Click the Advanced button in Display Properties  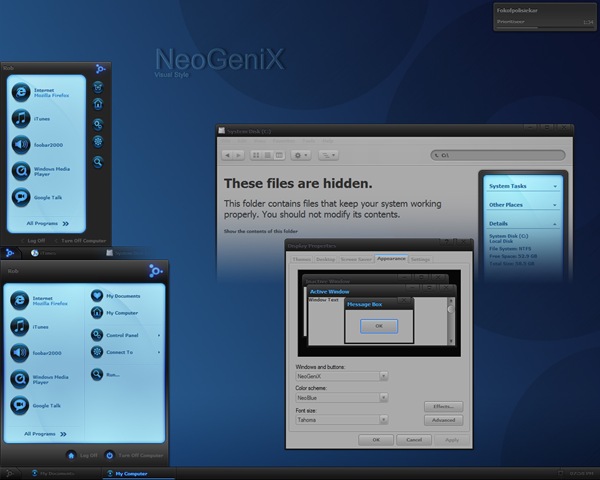coord(443,420)
